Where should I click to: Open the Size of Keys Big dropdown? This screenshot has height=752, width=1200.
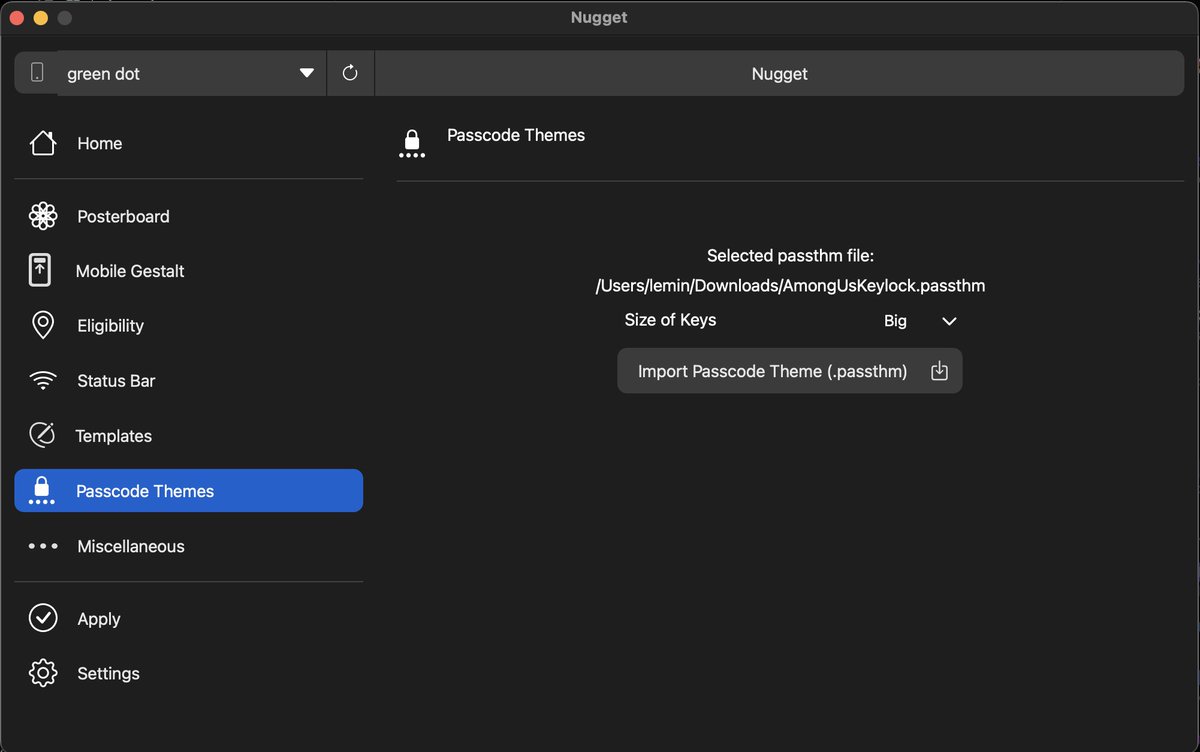[920, 321]
